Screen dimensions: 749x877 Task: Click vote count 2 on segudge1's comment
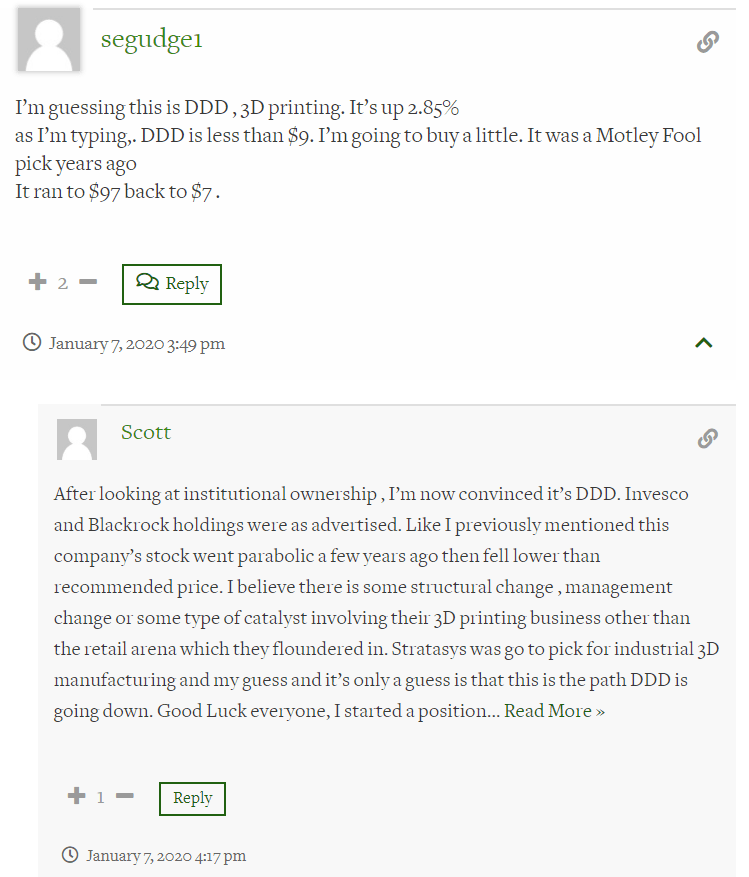tap(63, 283)
